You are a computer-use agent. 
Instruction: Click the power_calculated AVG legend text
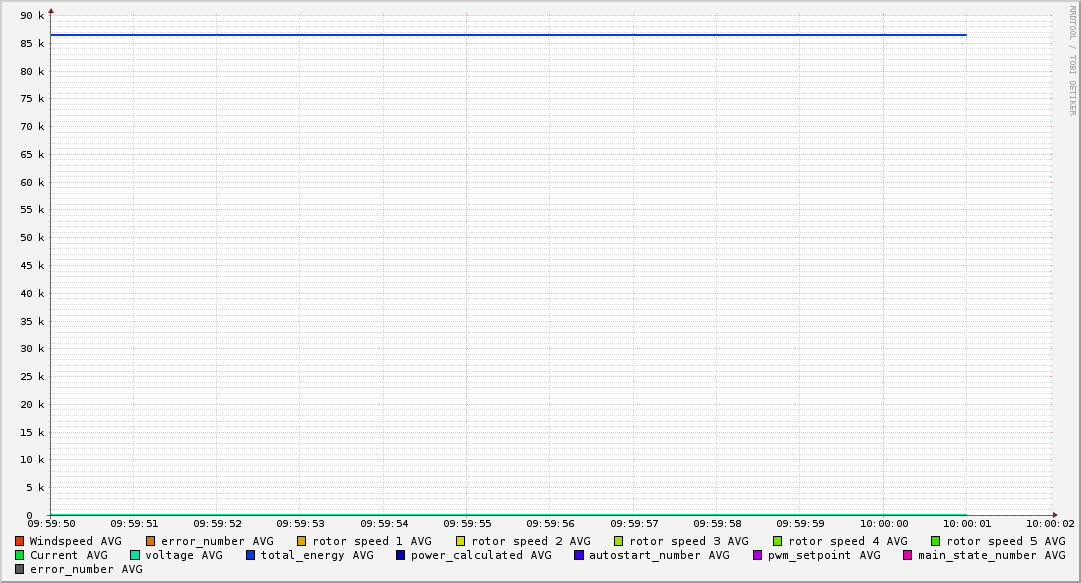coord(480,555)
